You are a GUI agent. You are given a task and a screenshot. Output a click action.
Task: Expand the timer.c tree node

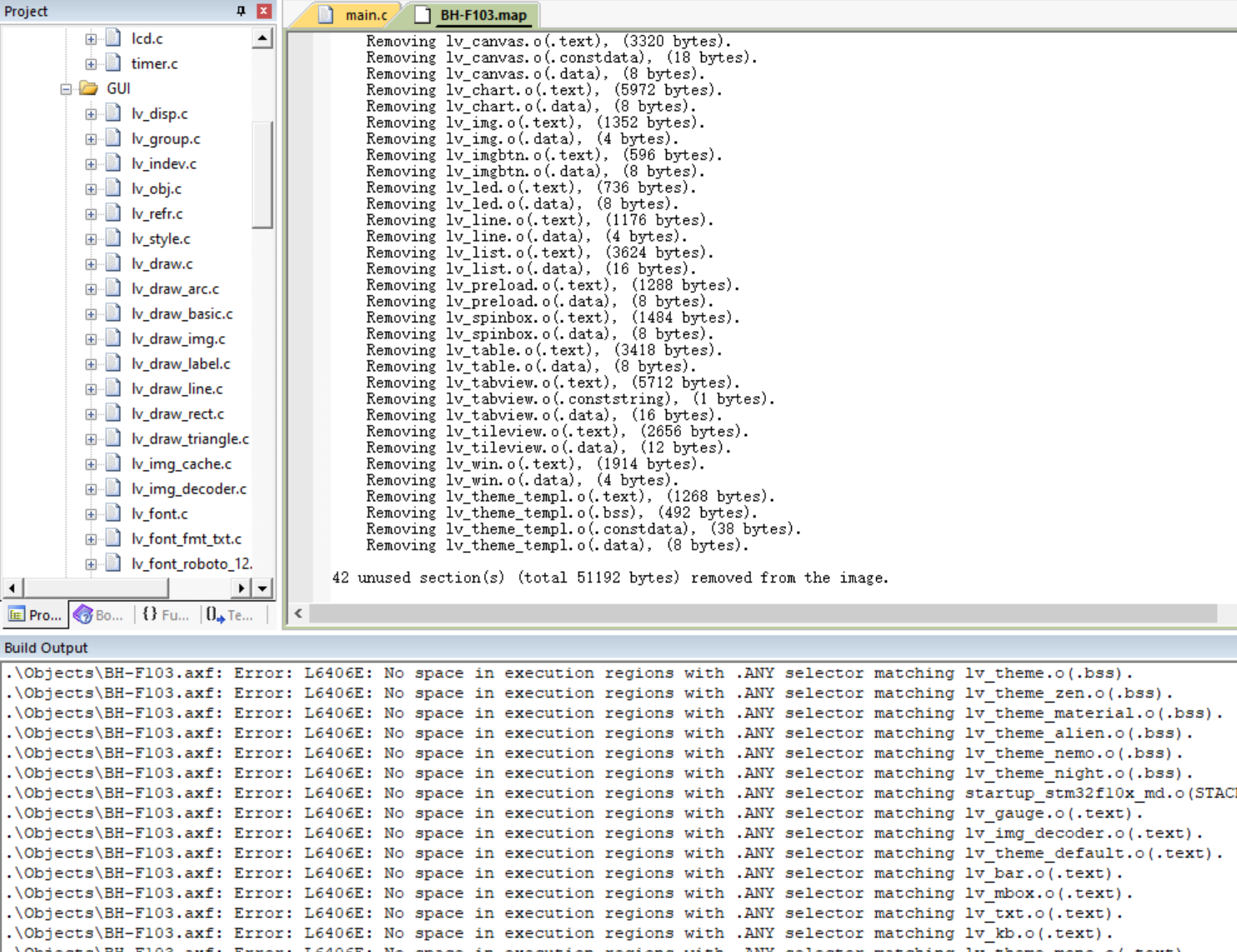[91, 63]
